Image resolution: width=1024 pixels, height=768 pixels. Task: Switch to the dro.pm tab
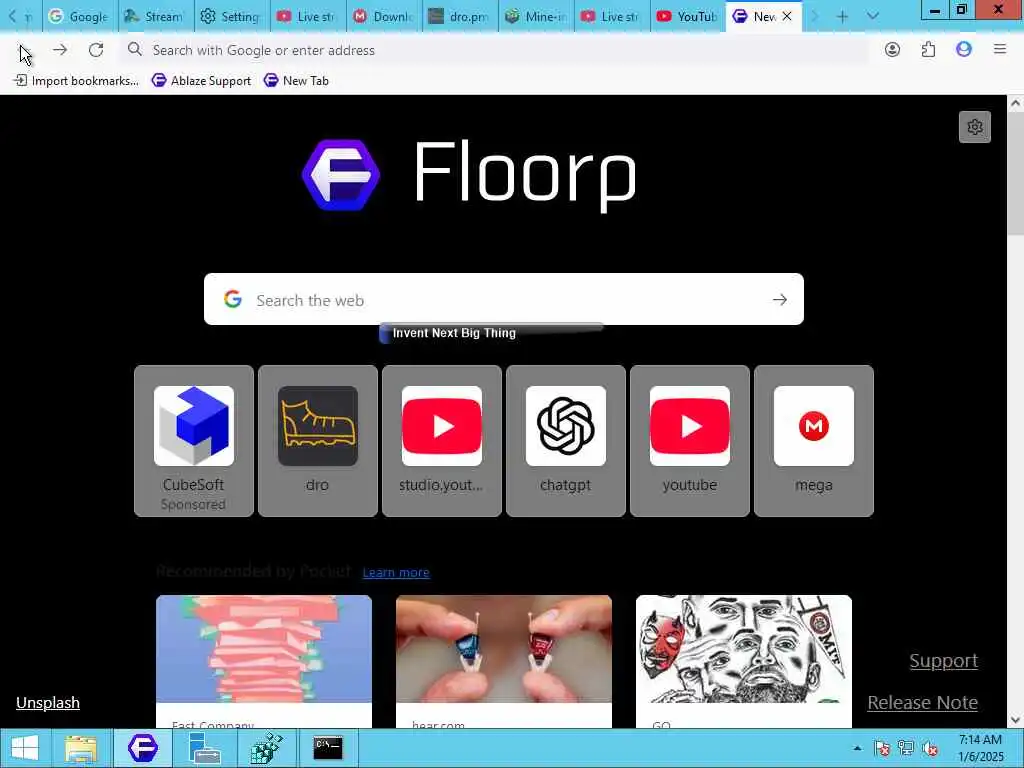(x=460, y=16)
